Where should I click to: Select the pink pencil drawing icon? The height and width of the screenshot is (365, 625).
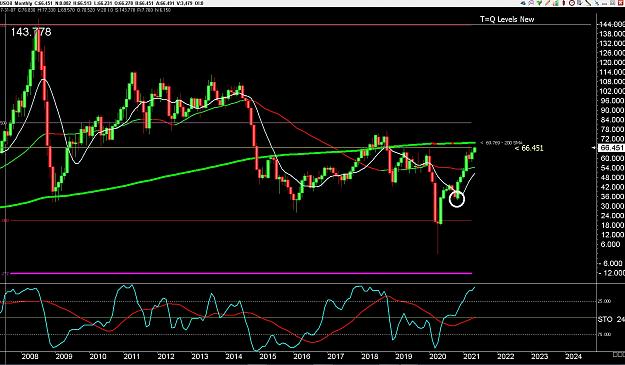[x=547, y=3]
